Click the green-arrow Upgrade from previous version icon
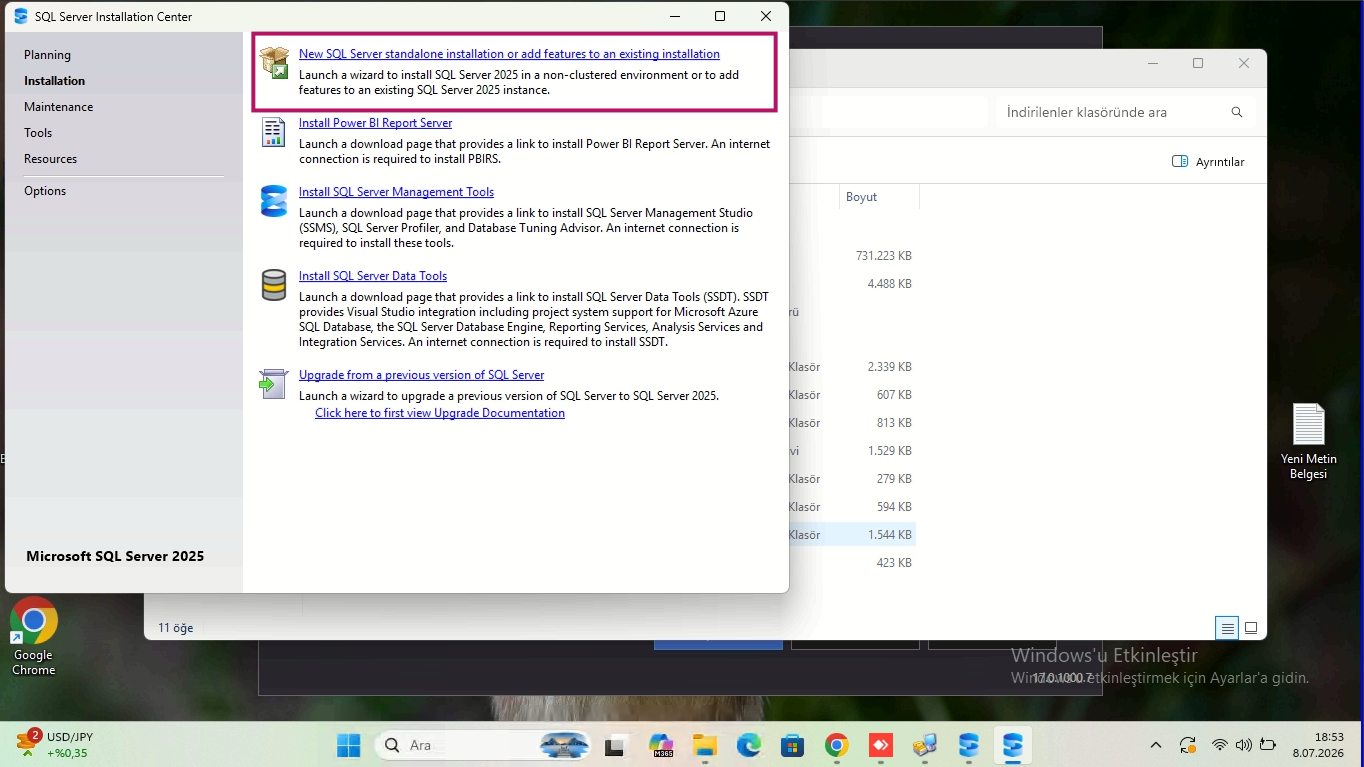1364x767 pixels. (274, 383)
